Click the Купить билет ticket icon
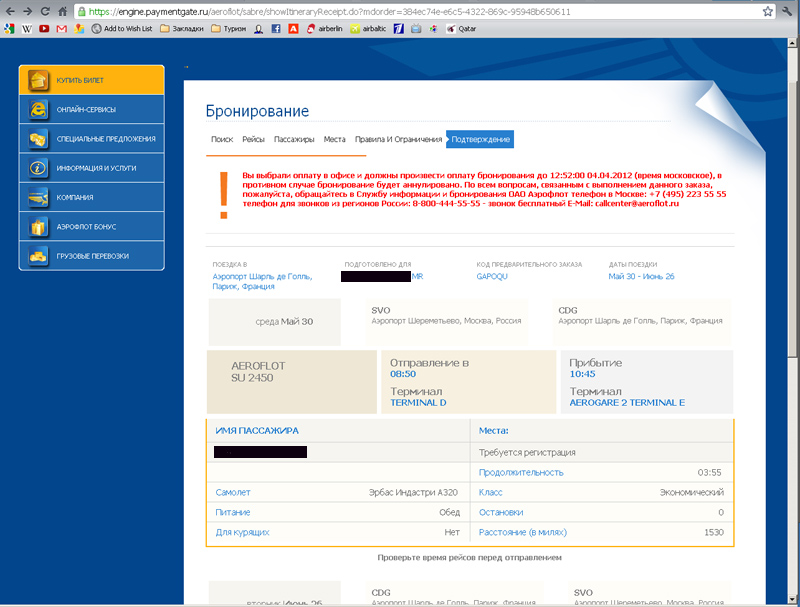Screen dimensions: 800x607 click(x=38, y=80)
